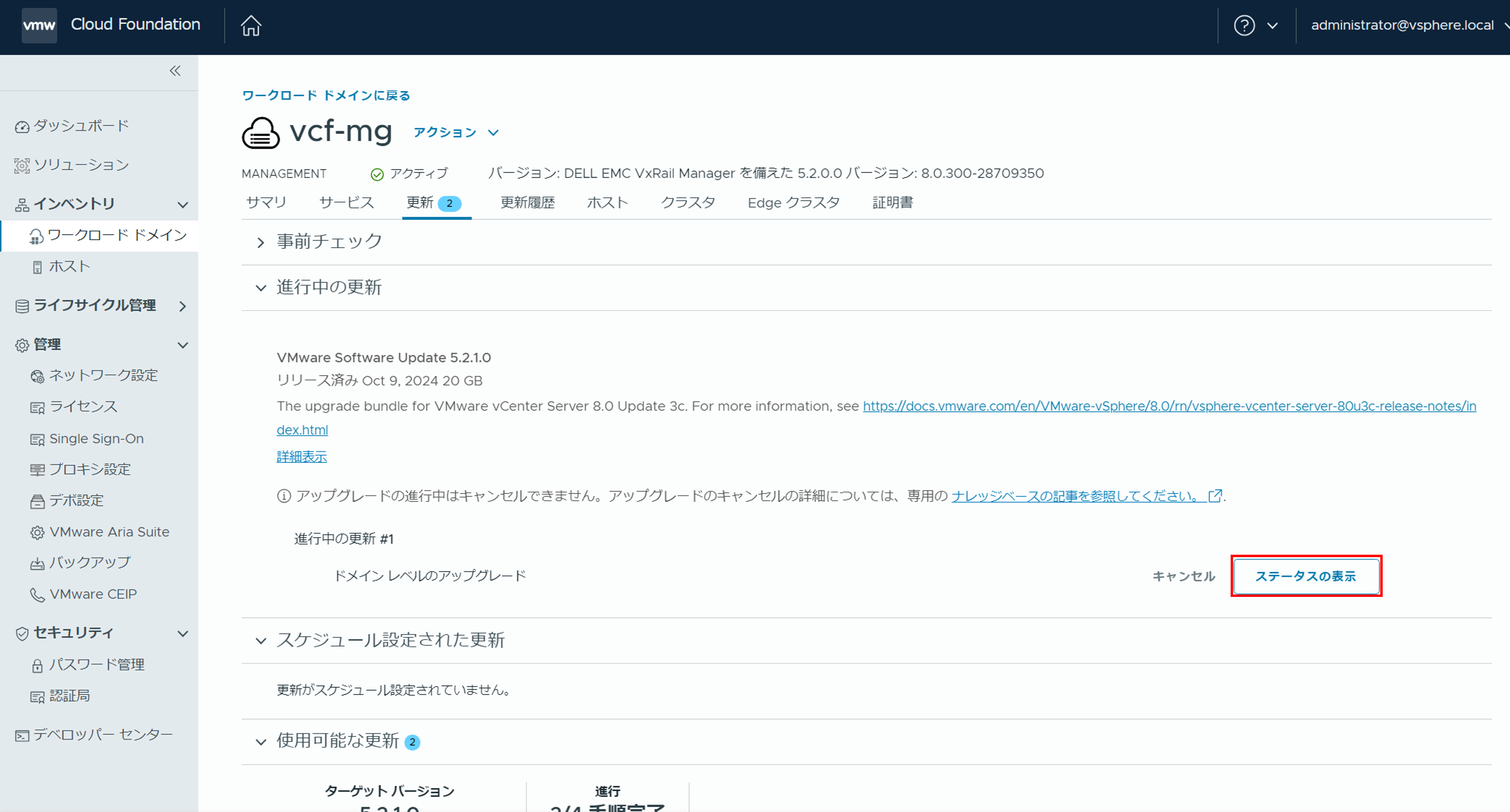The image size is (1510, 812).
Task: Go to the home icon
Action: tap(251, 26)
